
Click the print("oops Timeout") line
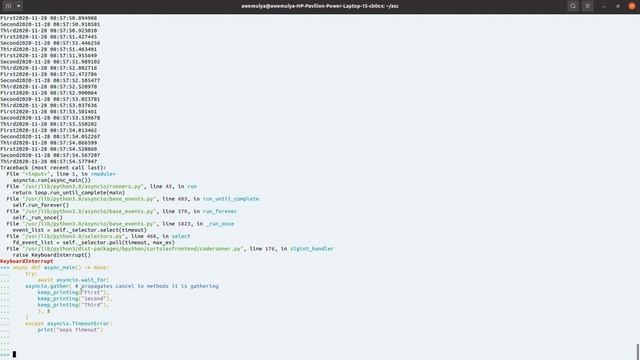(x=70, y=330)
